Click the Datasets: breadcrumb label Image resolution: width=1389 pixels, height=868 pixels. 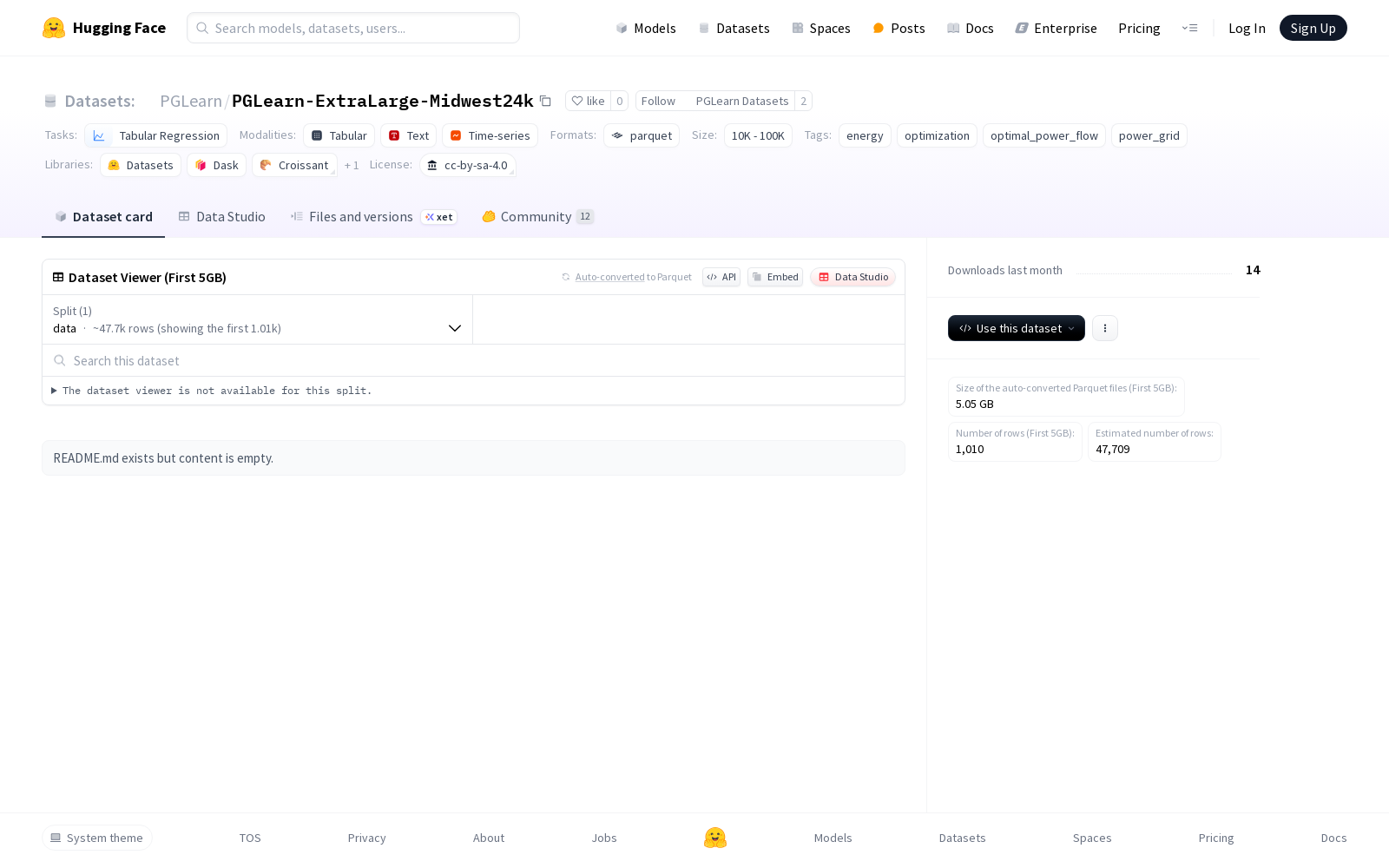(x=100, y=101)
